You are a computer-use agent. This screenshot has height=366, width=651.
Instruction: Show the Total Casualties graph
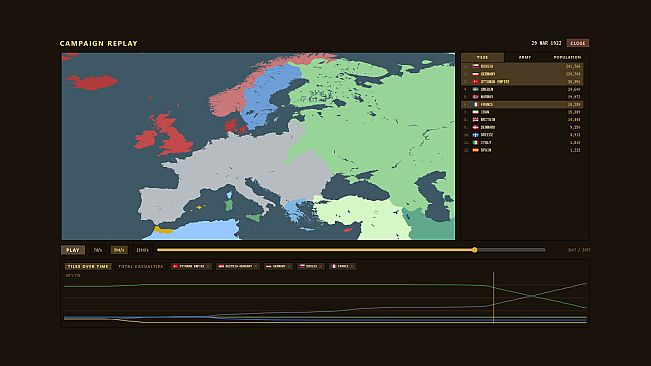141,266
